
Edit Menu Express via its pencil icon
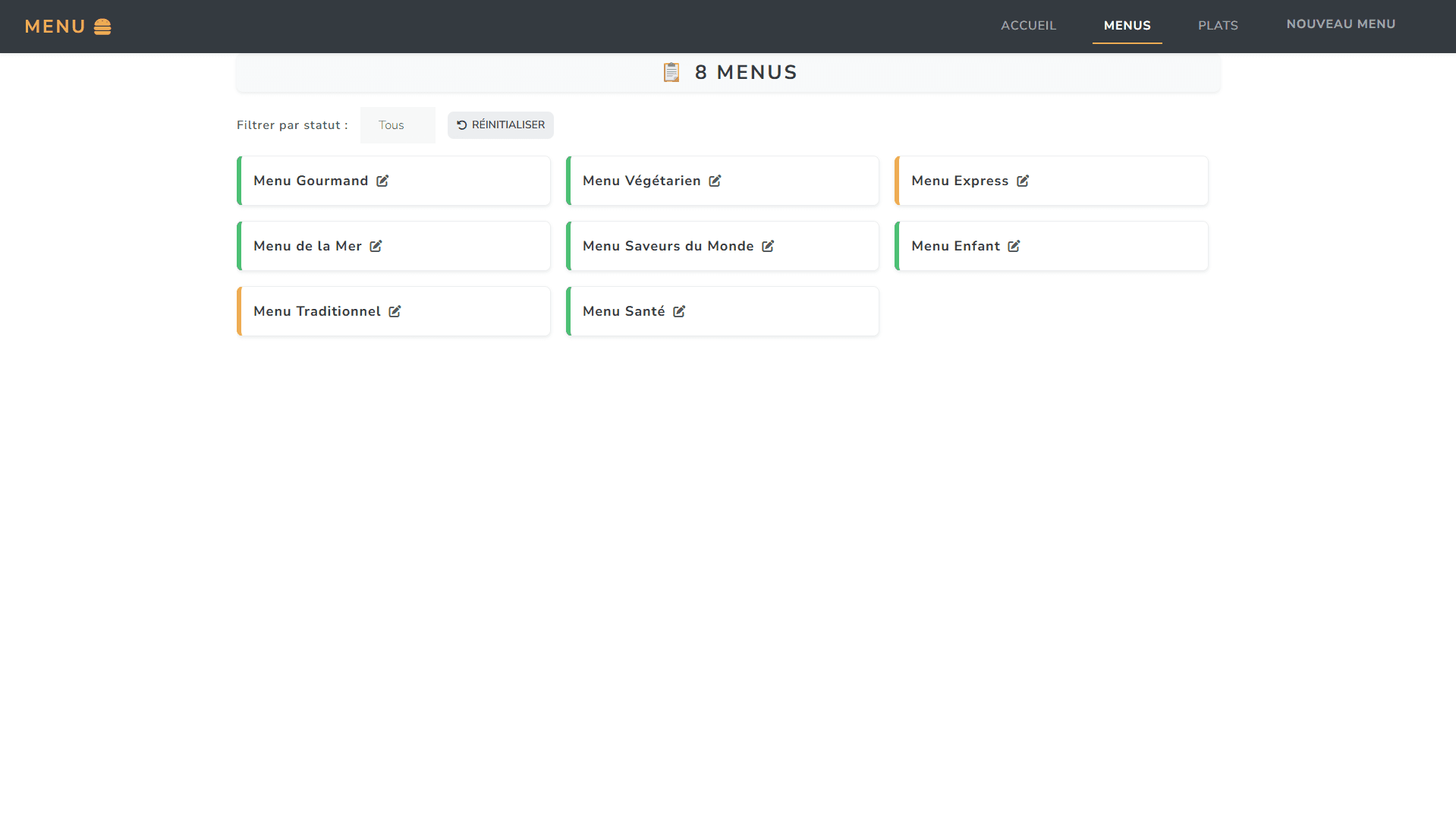click(x=1023, y=181)
